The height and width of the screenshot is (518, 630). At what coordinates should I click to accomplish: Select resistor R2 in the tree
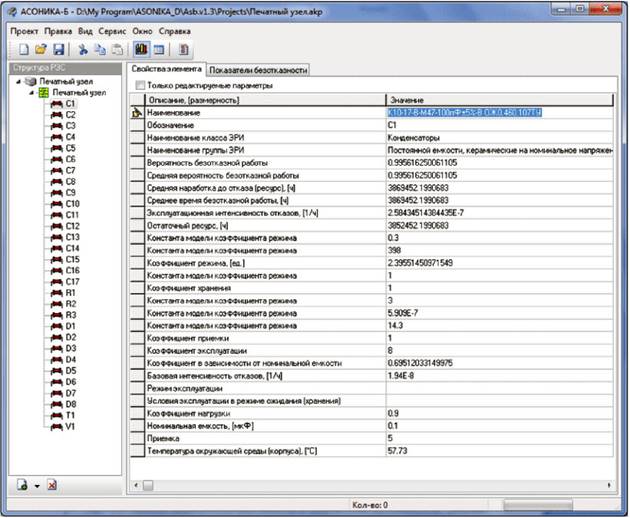(x=70, y=302)
